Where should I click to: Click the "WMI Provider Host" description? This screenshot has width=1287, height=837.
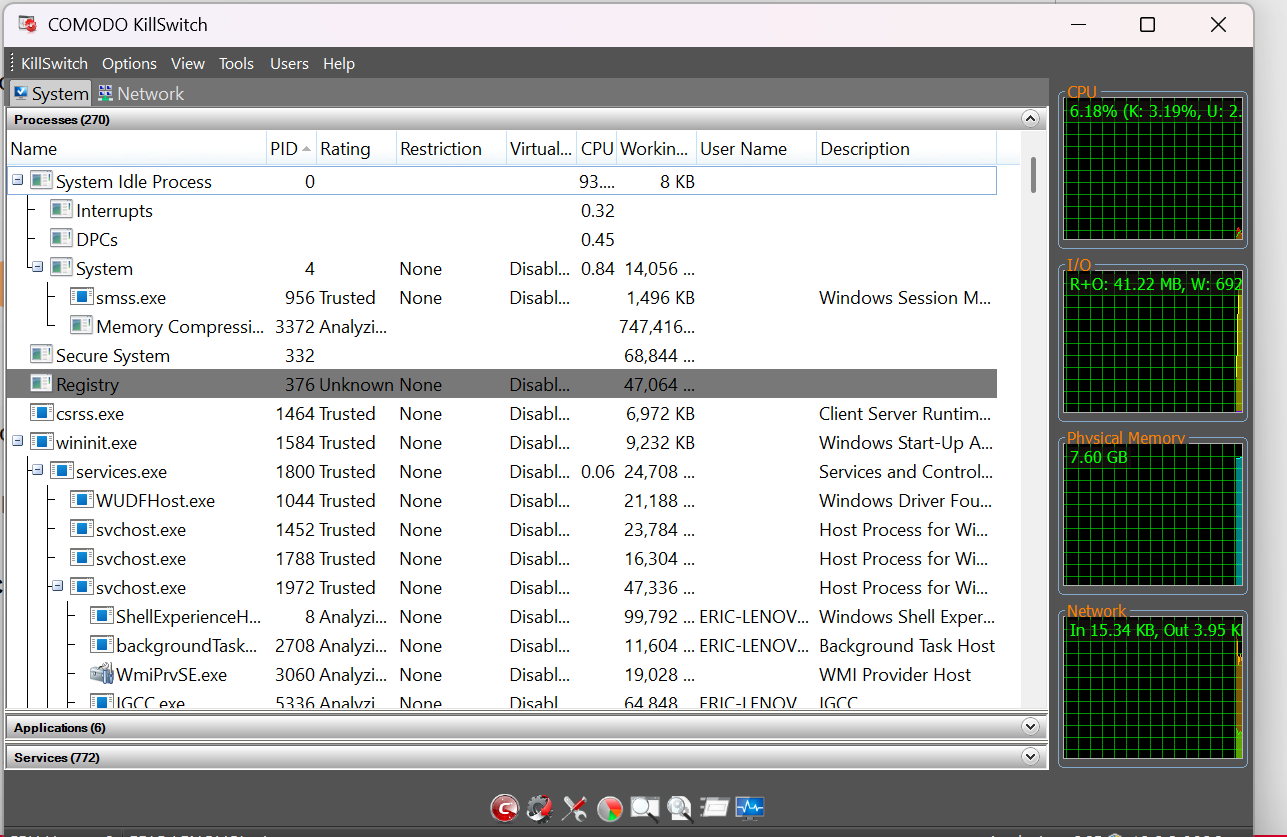pos(895,675)
